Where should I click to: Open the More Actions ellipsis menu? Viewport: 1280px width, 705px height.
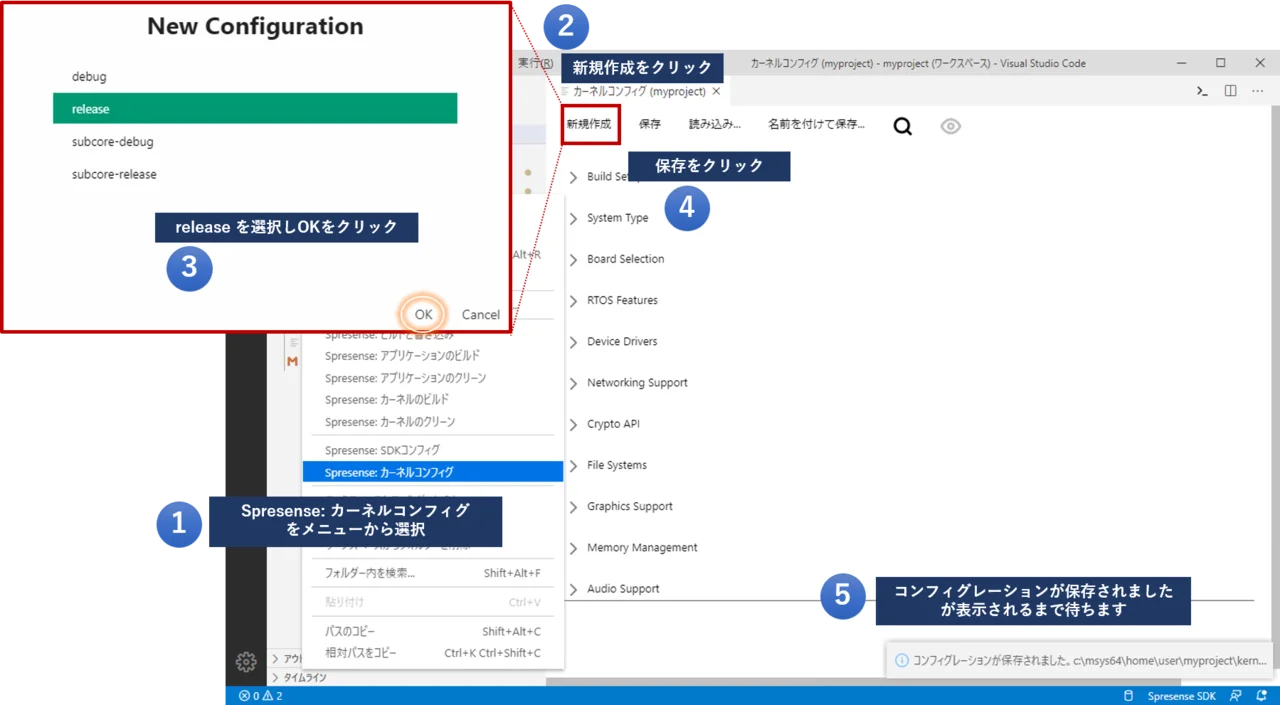(1258, 91)
